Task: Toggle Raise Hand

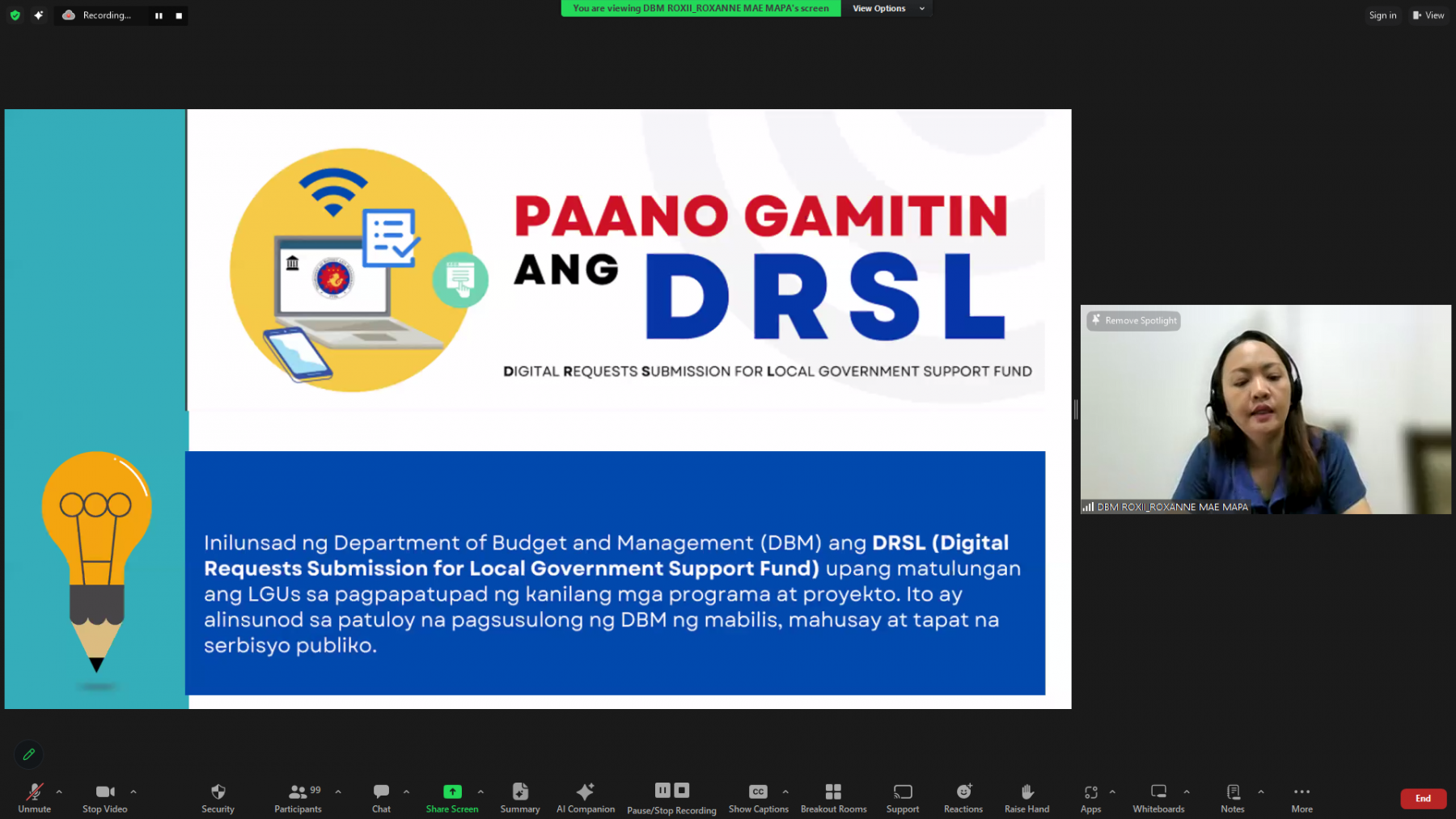Action: click(1026, 797)
